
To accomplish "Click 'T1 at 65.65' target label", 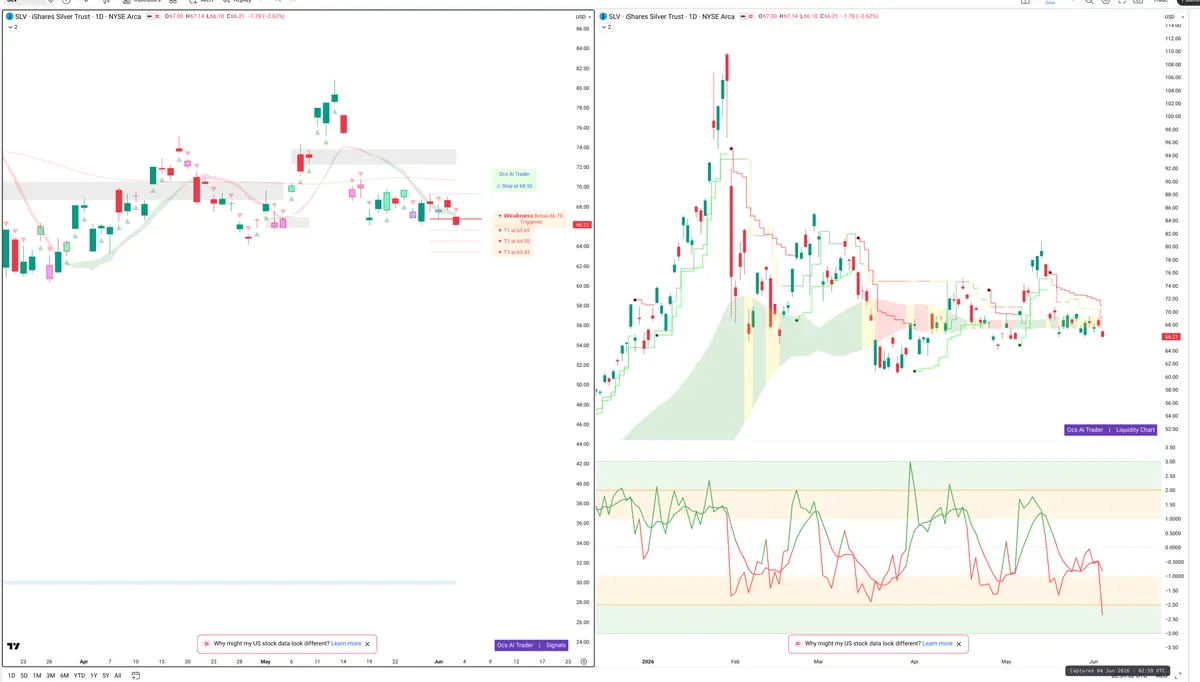I will (x=514, y=230).
